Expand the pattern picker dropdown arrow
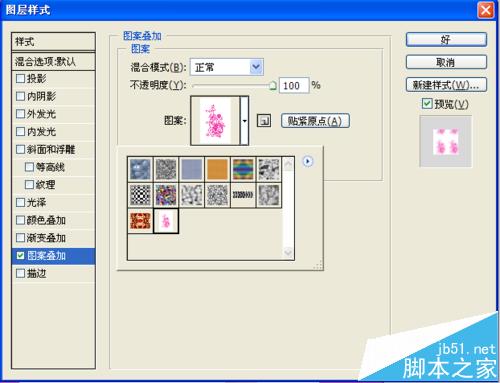 tap(244, 121)
